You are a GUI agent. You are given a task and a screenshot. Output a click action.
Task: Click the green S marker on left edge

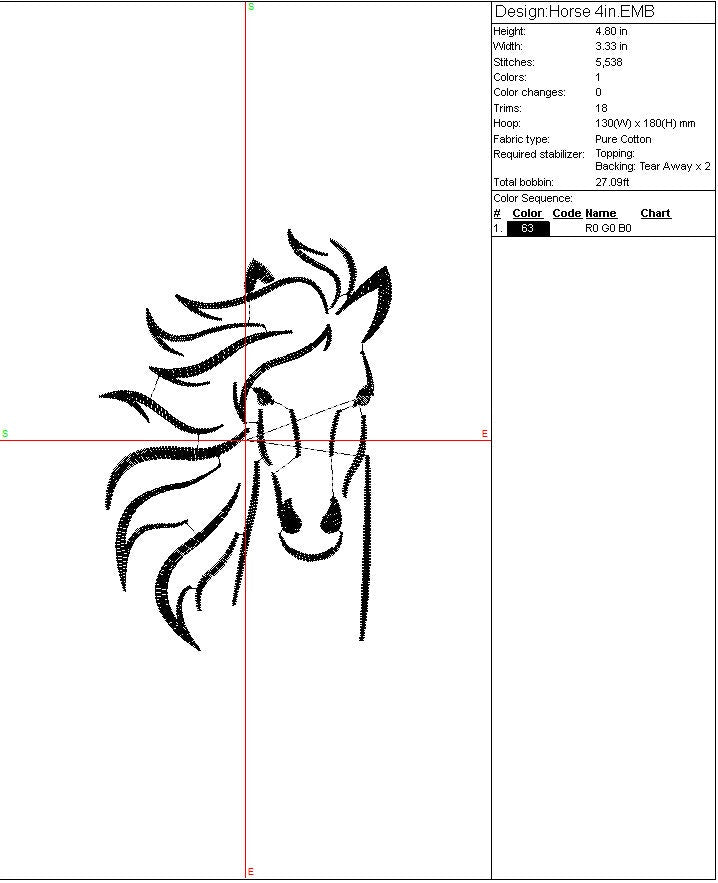5,434
